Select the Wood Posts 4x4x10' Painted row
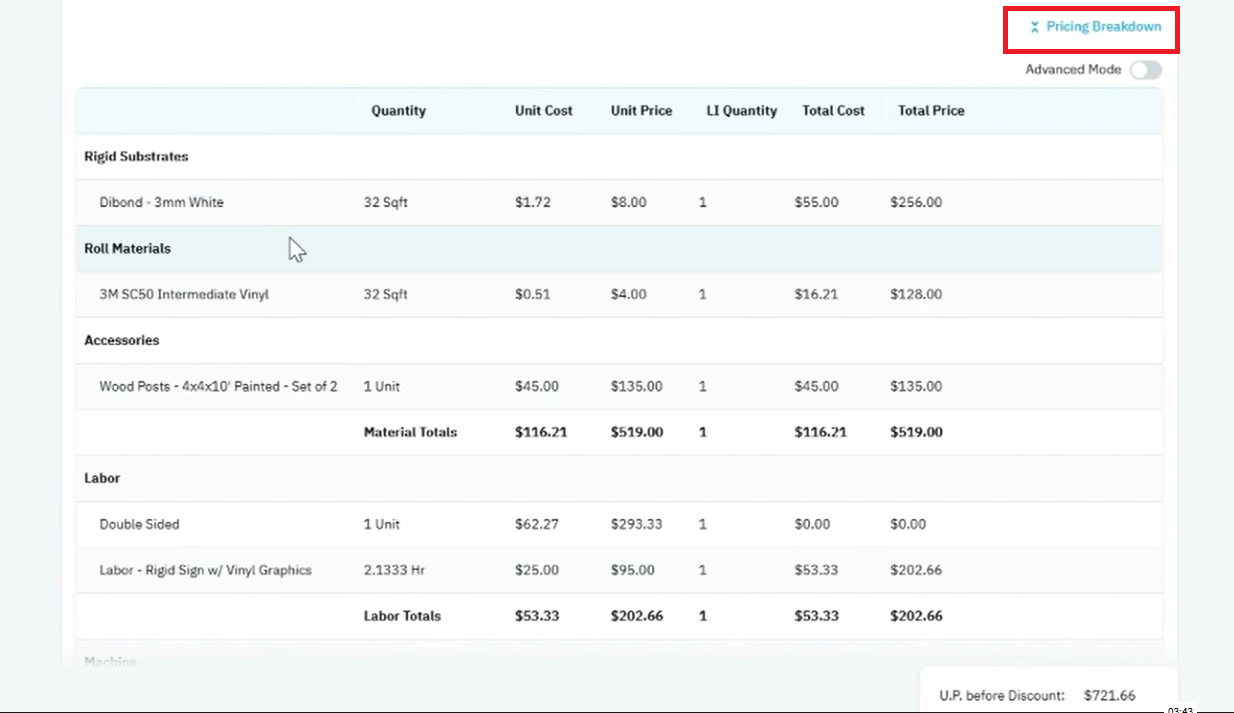Screen dimensions: 1234x713 pos(619,387)
